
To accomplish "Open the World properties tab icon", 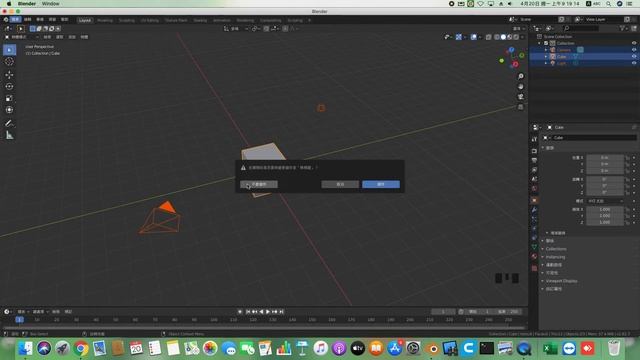I will (534, 189).
